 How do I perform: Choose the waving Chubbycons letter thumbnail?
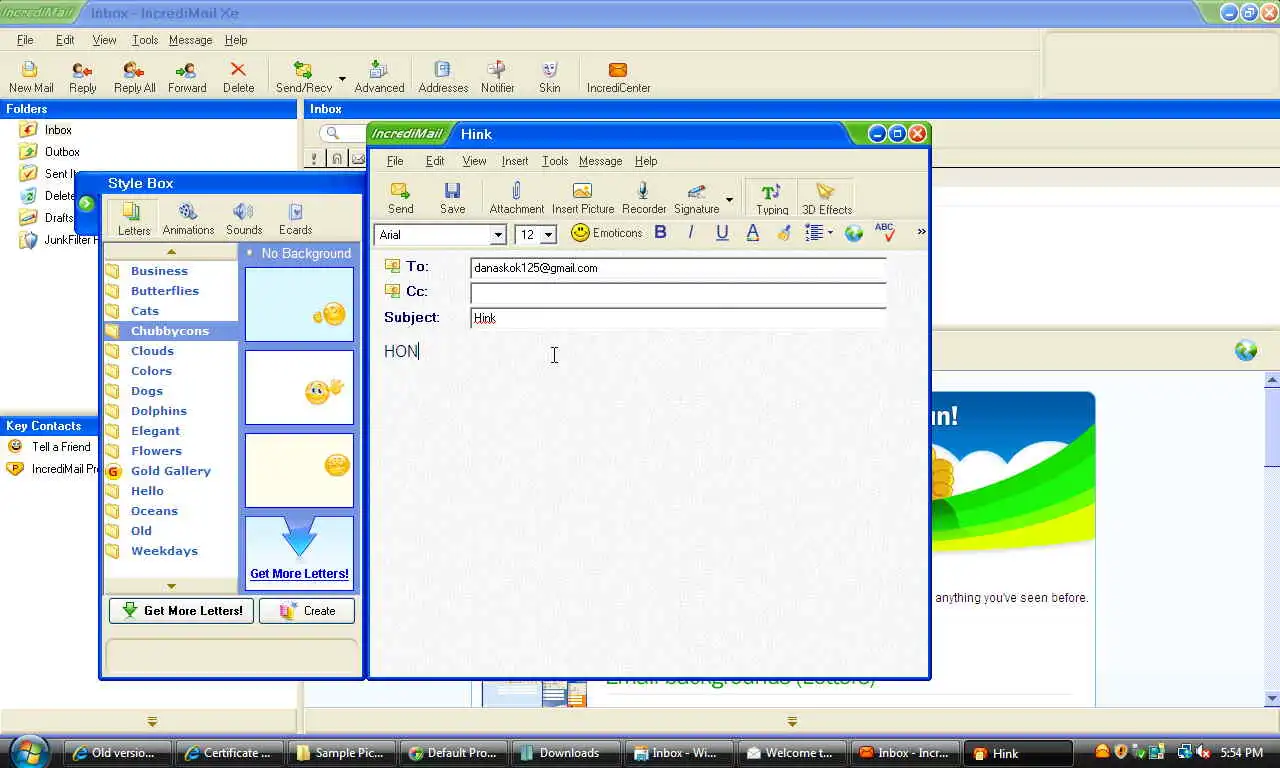click(299, 387)
